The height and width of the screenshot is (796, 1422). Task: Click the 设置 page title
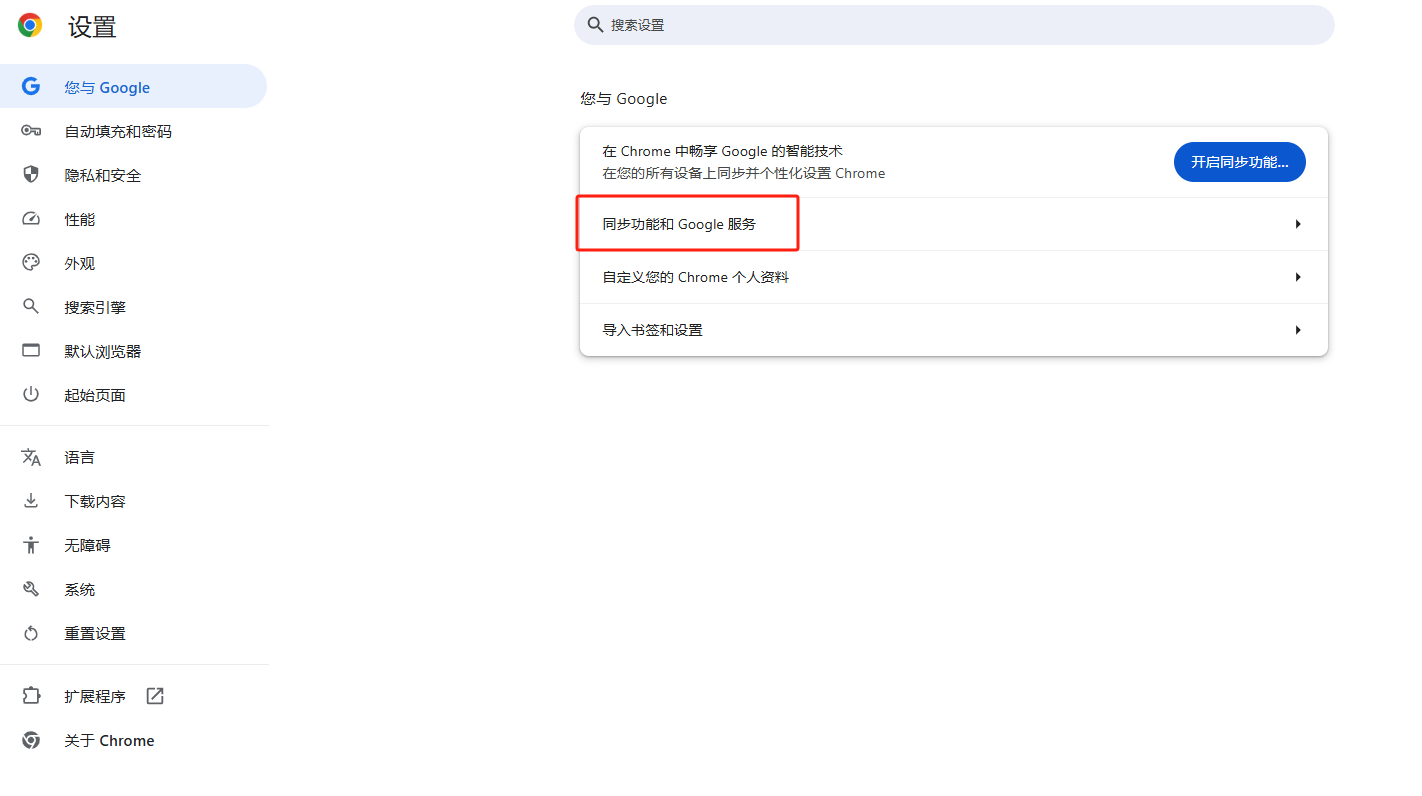[x=92, y=27]
